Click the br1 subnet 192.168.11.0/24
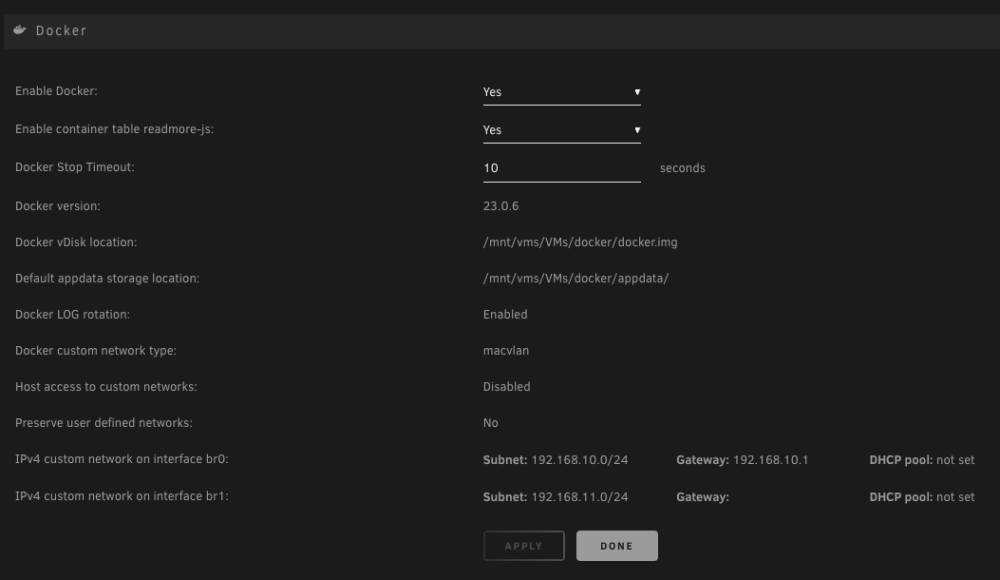The height and width of the screenshot is (580, 1000). coord(580,497)
